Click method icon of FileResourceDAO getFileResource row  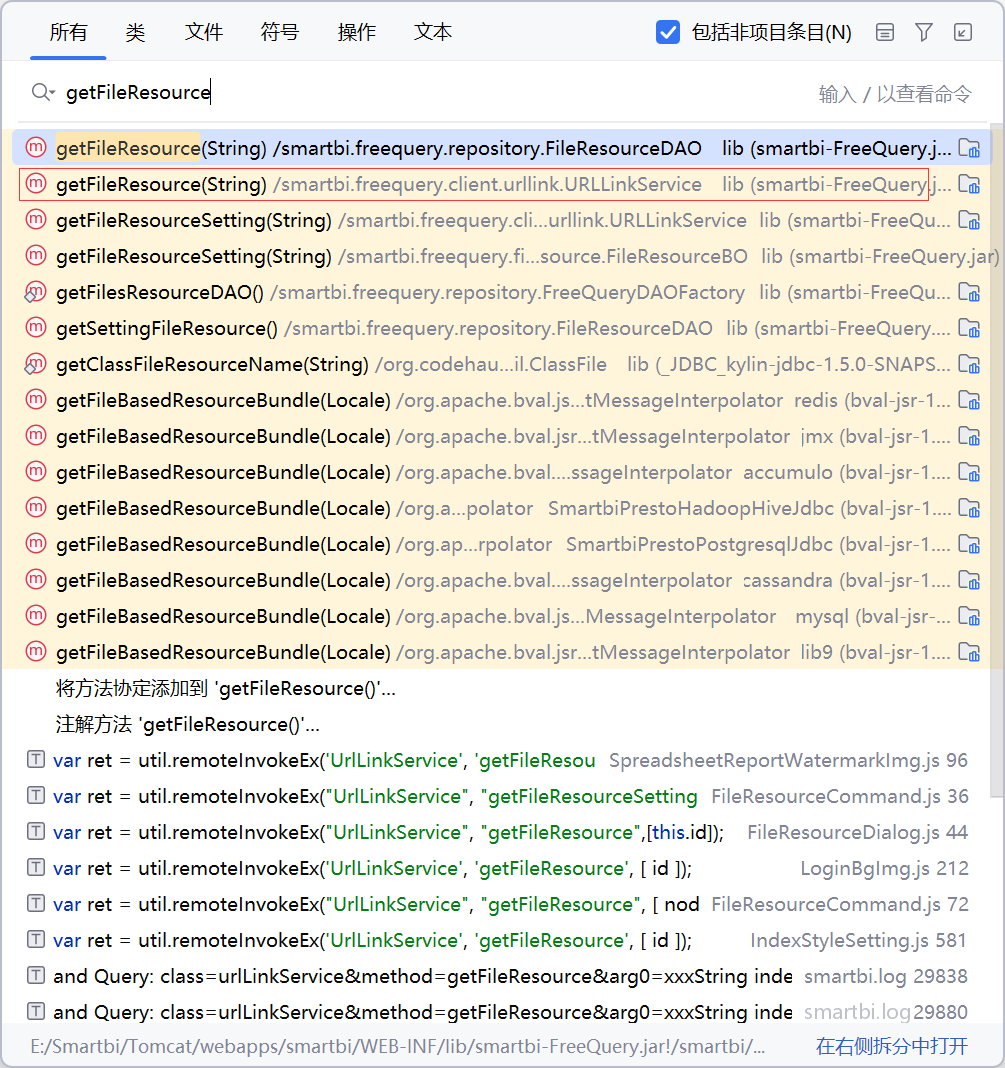(35, 147)
